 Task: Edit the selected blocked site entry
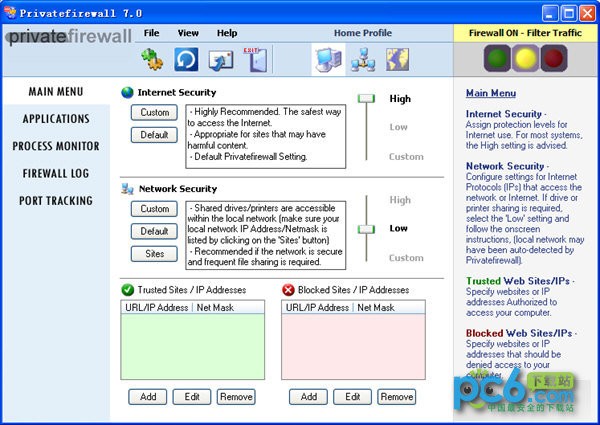click(x=352, y=397)
